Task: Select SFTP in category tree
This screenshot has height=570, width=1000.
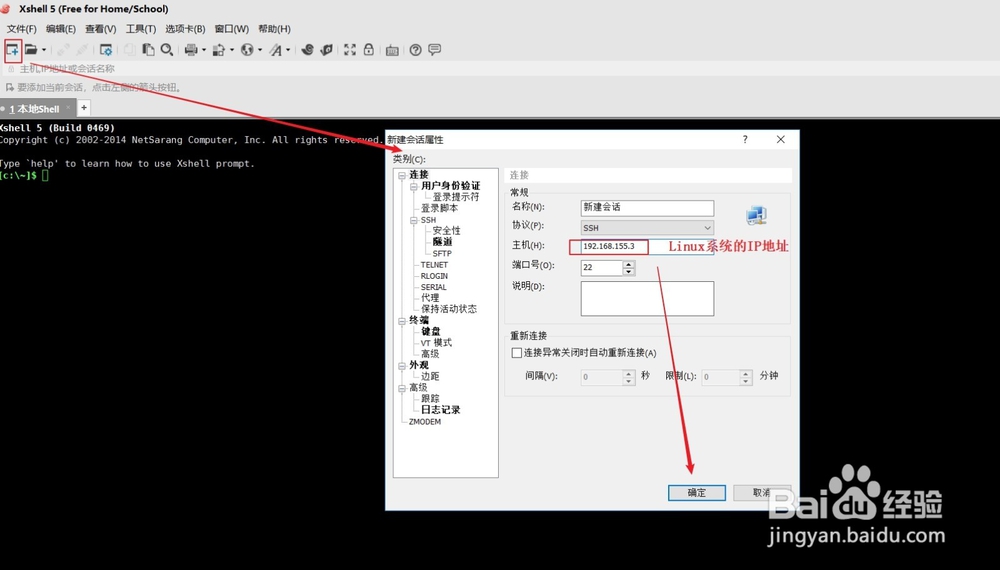Action: coord(442,253)
